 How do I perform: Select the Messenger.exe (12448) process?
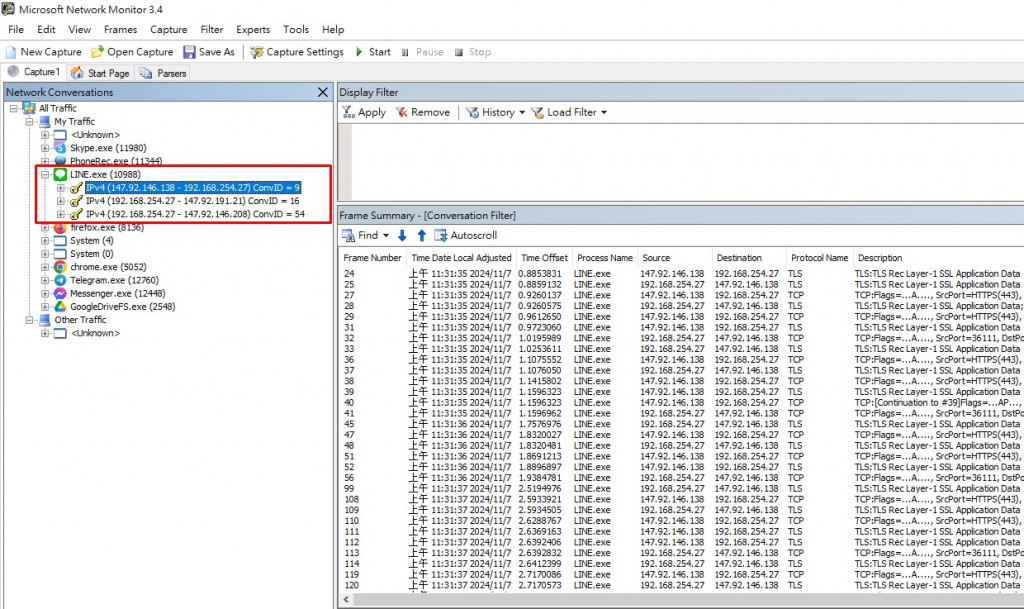118,293
